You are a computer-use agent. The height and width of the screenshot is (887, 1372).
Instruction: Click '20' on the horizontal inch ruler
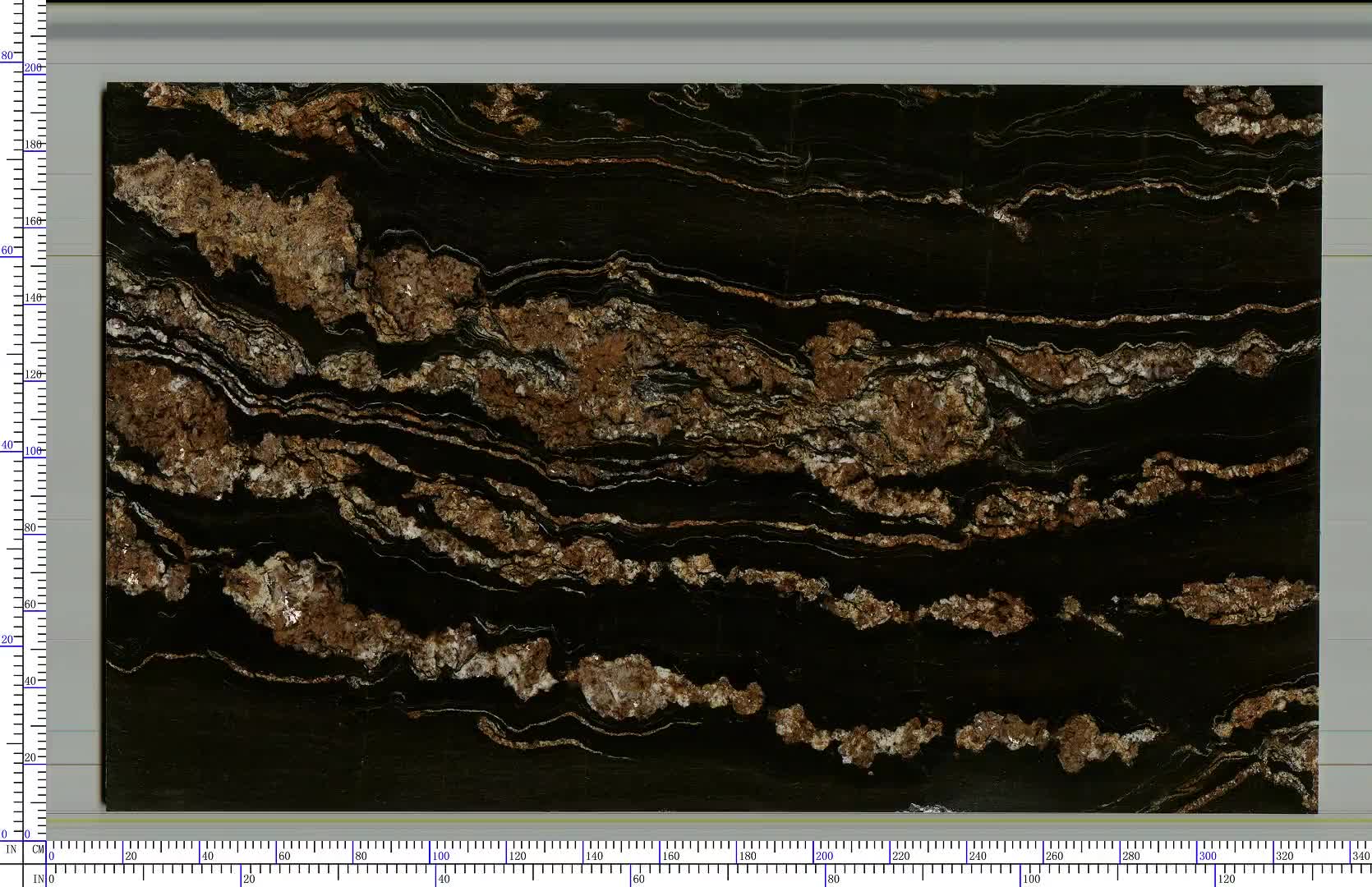tap(249, 879)
